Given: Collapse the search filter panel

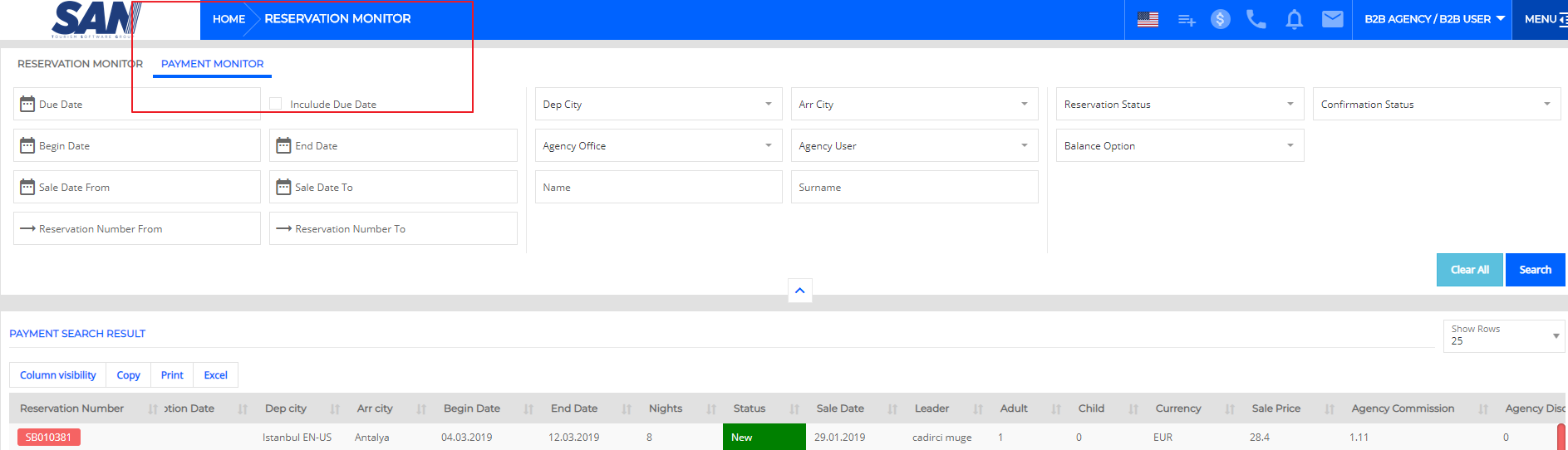Looking at the screenshot, I should tap(799, 291).
